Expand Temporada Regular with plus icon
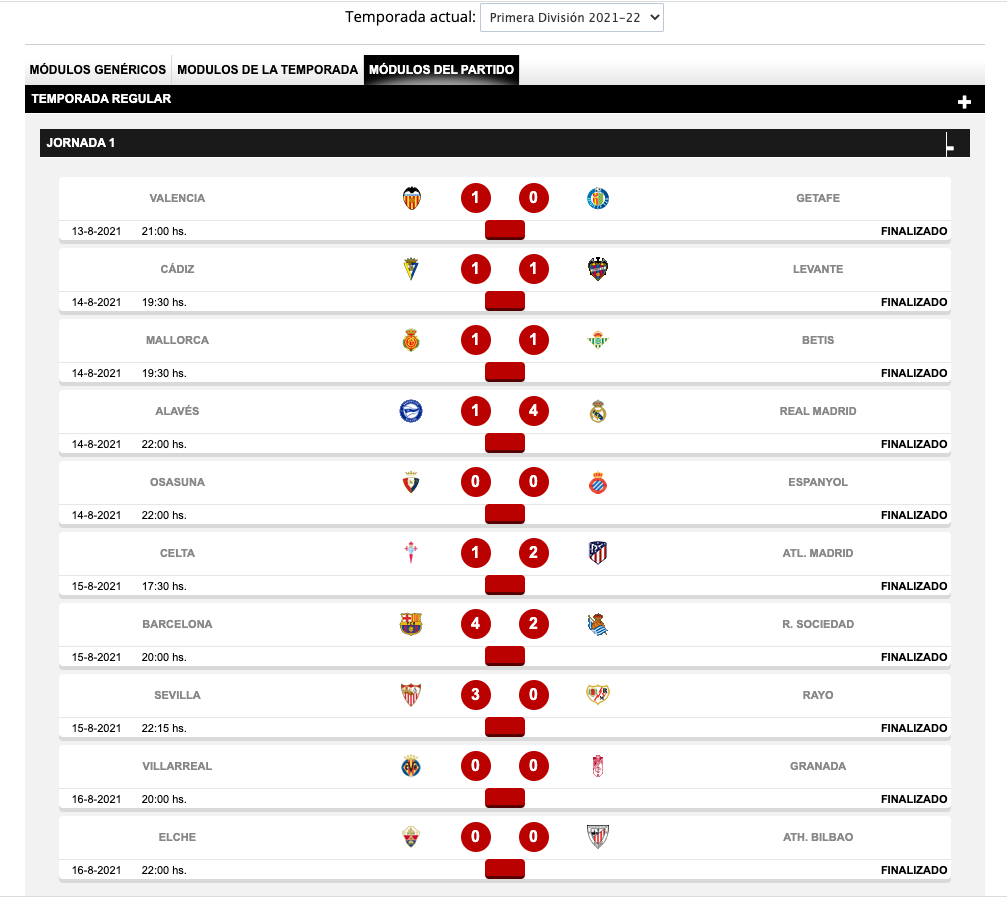This screenshot has height=898, width=1007. point(964,102)
